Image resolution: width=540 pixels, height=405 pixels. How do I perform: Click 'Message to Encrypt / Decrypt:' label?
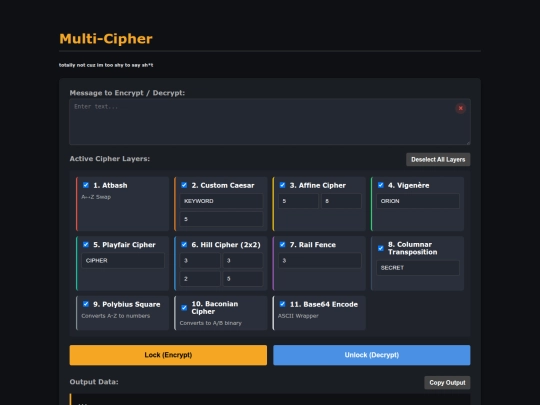point(127,93)
